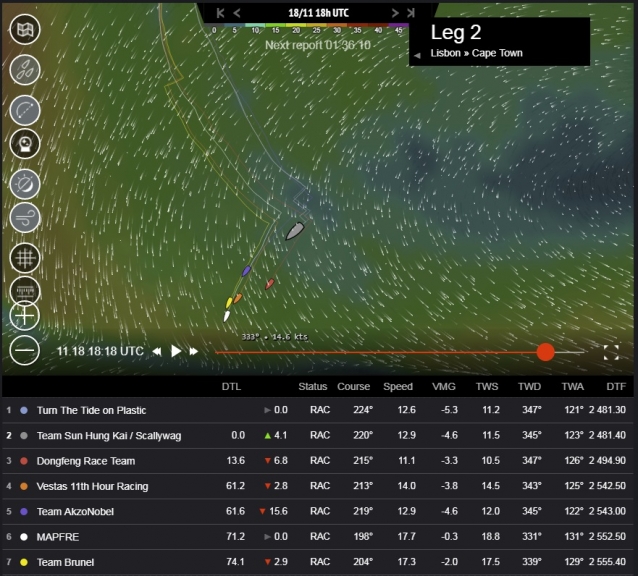Image resolution: width=638 pixels, height=576 pixels.
Task: Select the yellow Brunel boat on map
Action: click(x=229, y=303)
